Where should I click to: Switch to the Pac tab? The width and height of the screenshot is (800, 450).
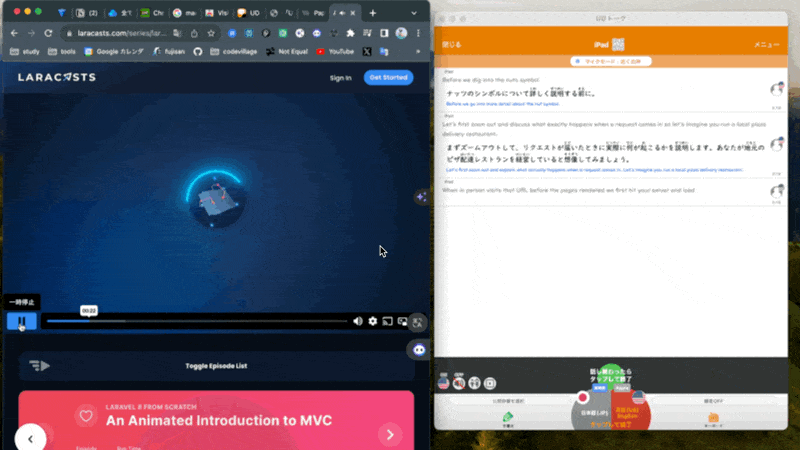click(313, 13)
